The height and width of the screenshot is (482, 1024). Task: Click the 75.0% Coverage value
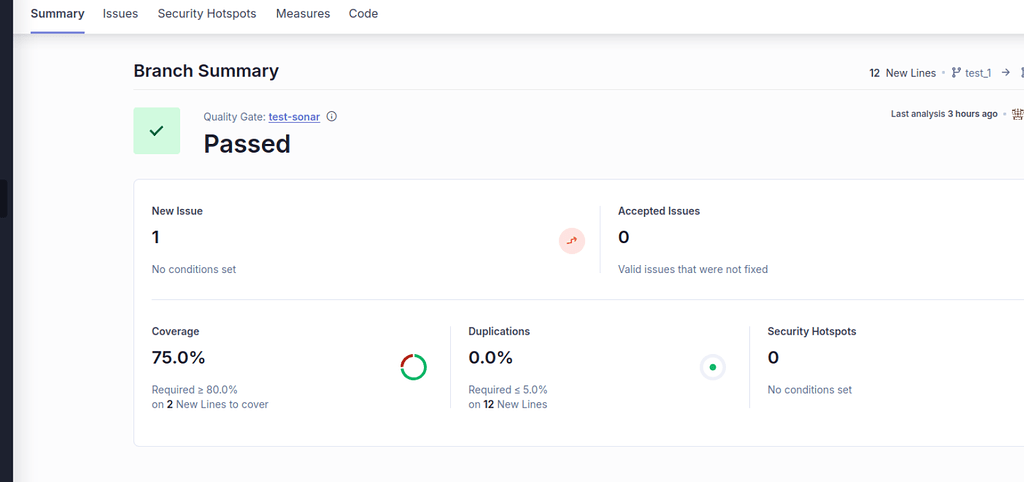click(178, 357)
